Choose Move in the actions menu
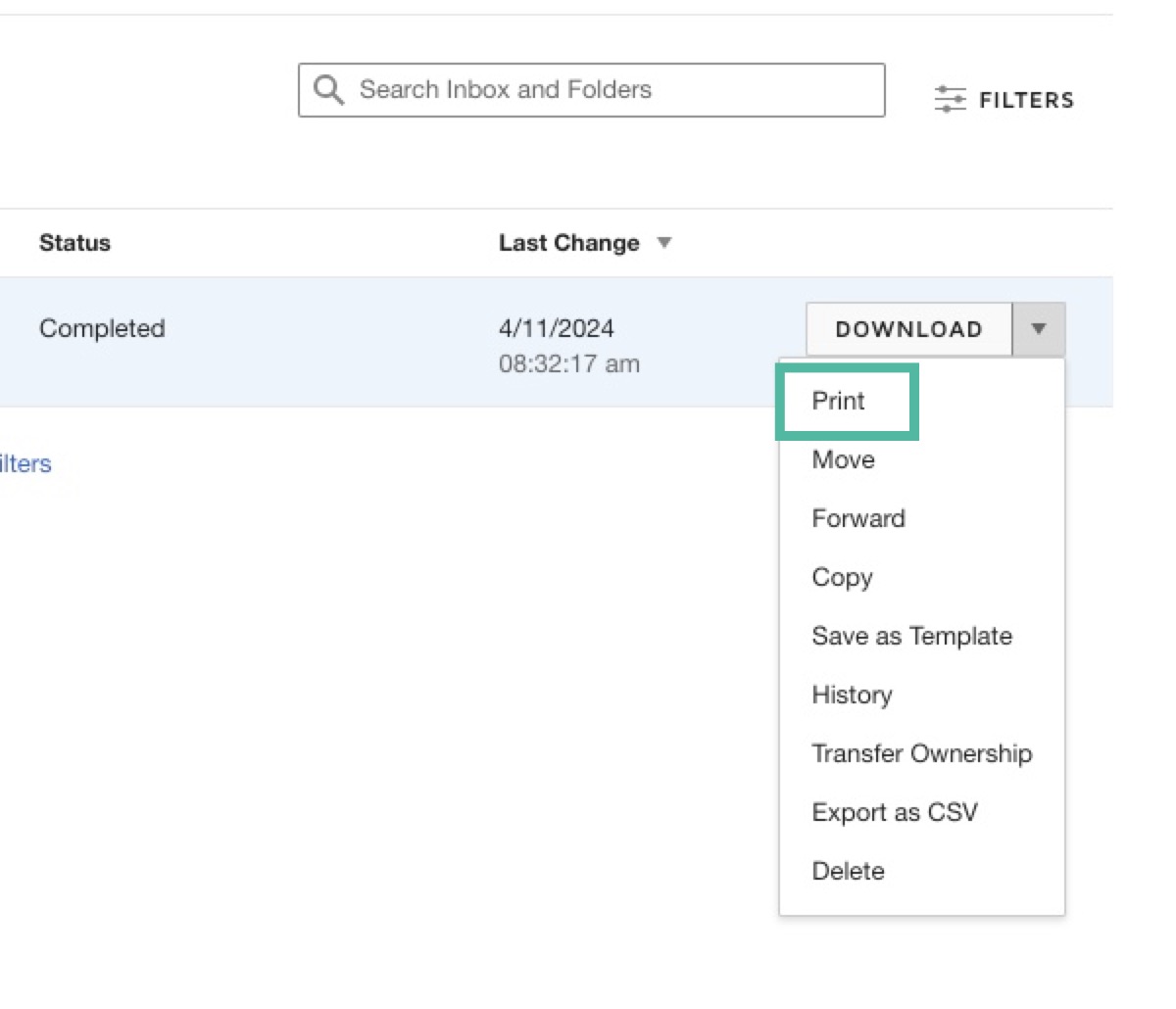 click(x=843, y=459)
